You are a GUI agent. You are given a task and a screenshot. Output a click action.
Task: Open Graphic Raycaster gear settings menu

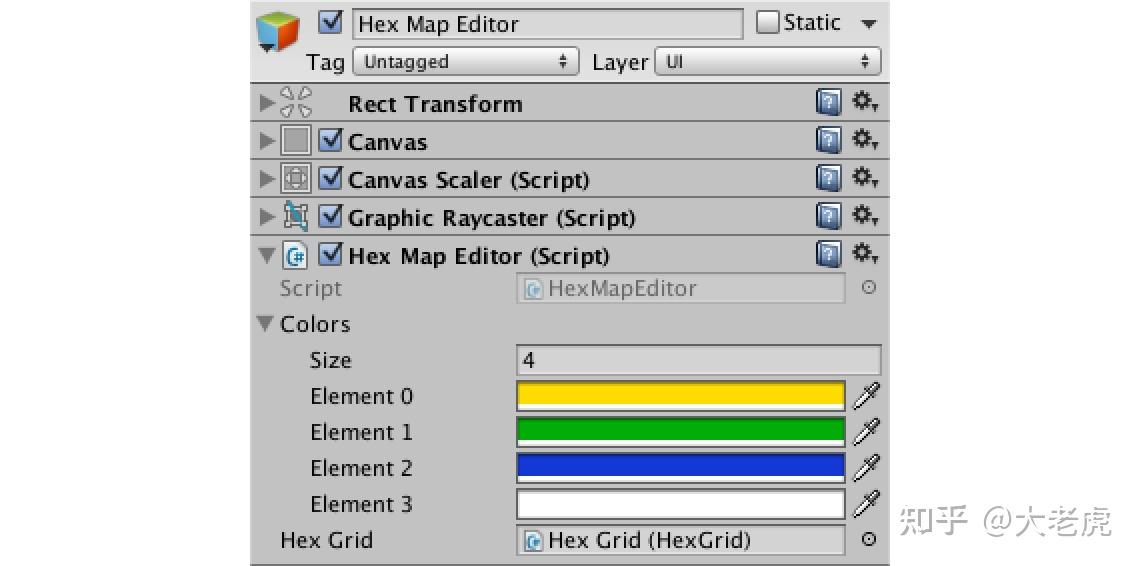click(865, 216)
